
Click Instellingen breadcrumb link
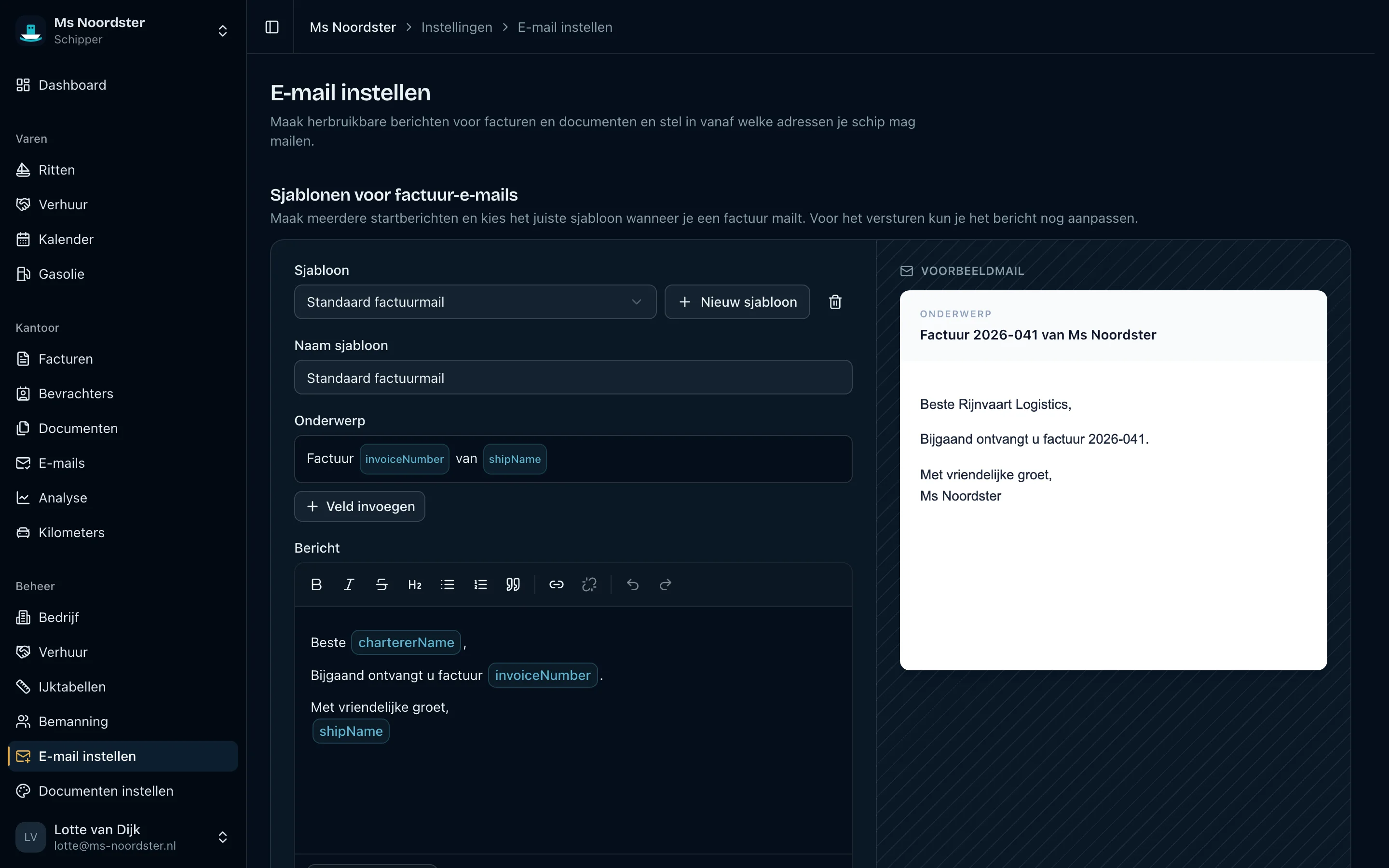click(456, 27)
